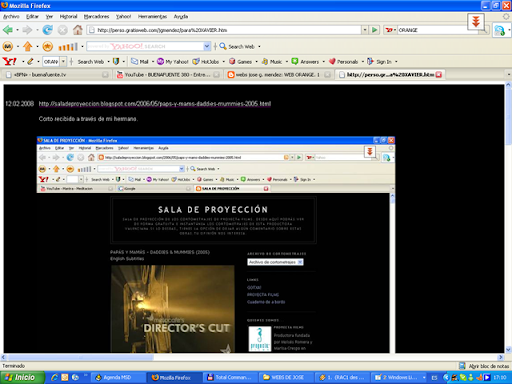Image resolution: width=512 pixels, height=384 pixels.
Task: Open the Home page icon
Action: tap(78, 30)
